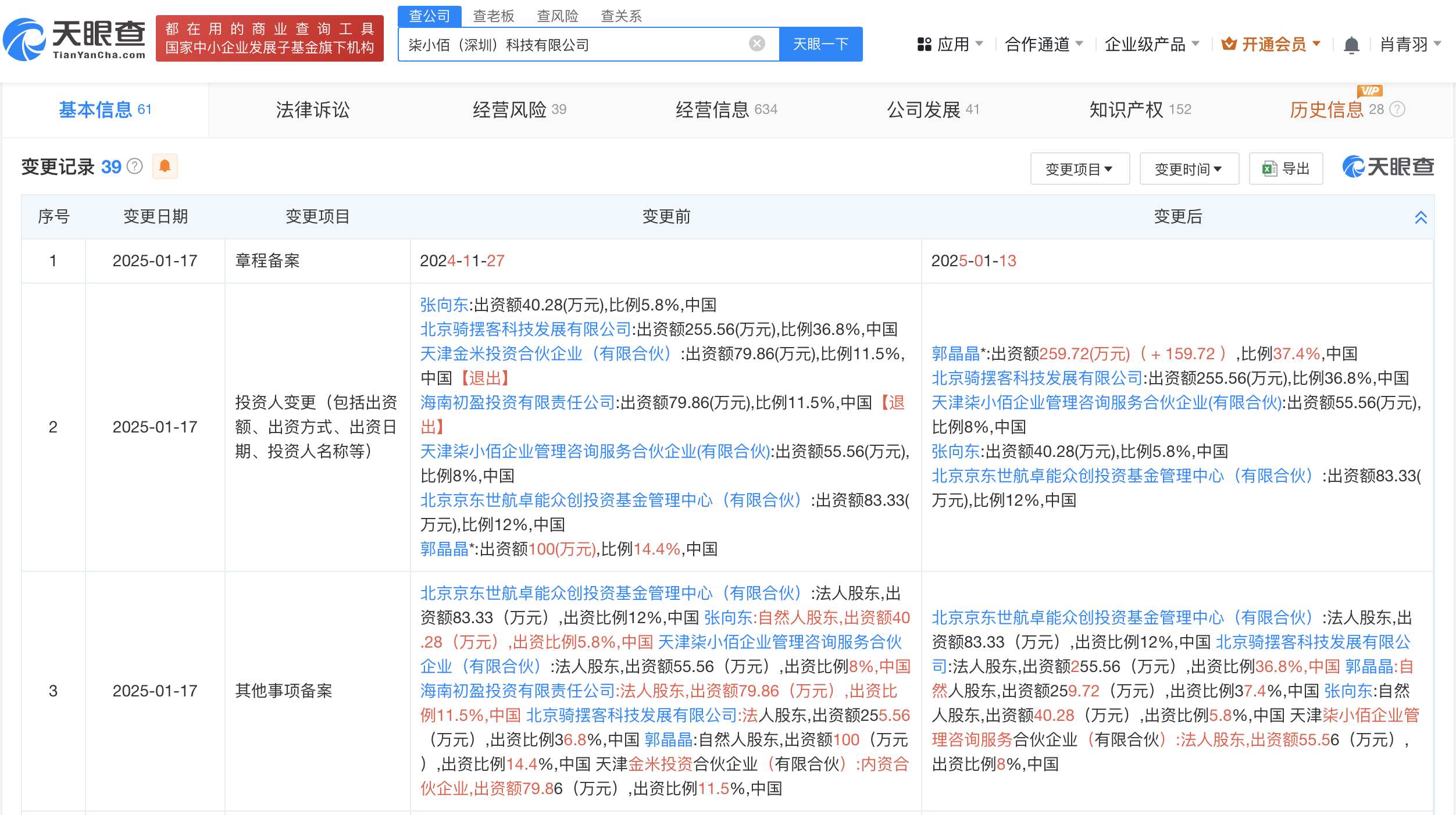Click the date 2024-11-27 in 变更前

[462, 260]
